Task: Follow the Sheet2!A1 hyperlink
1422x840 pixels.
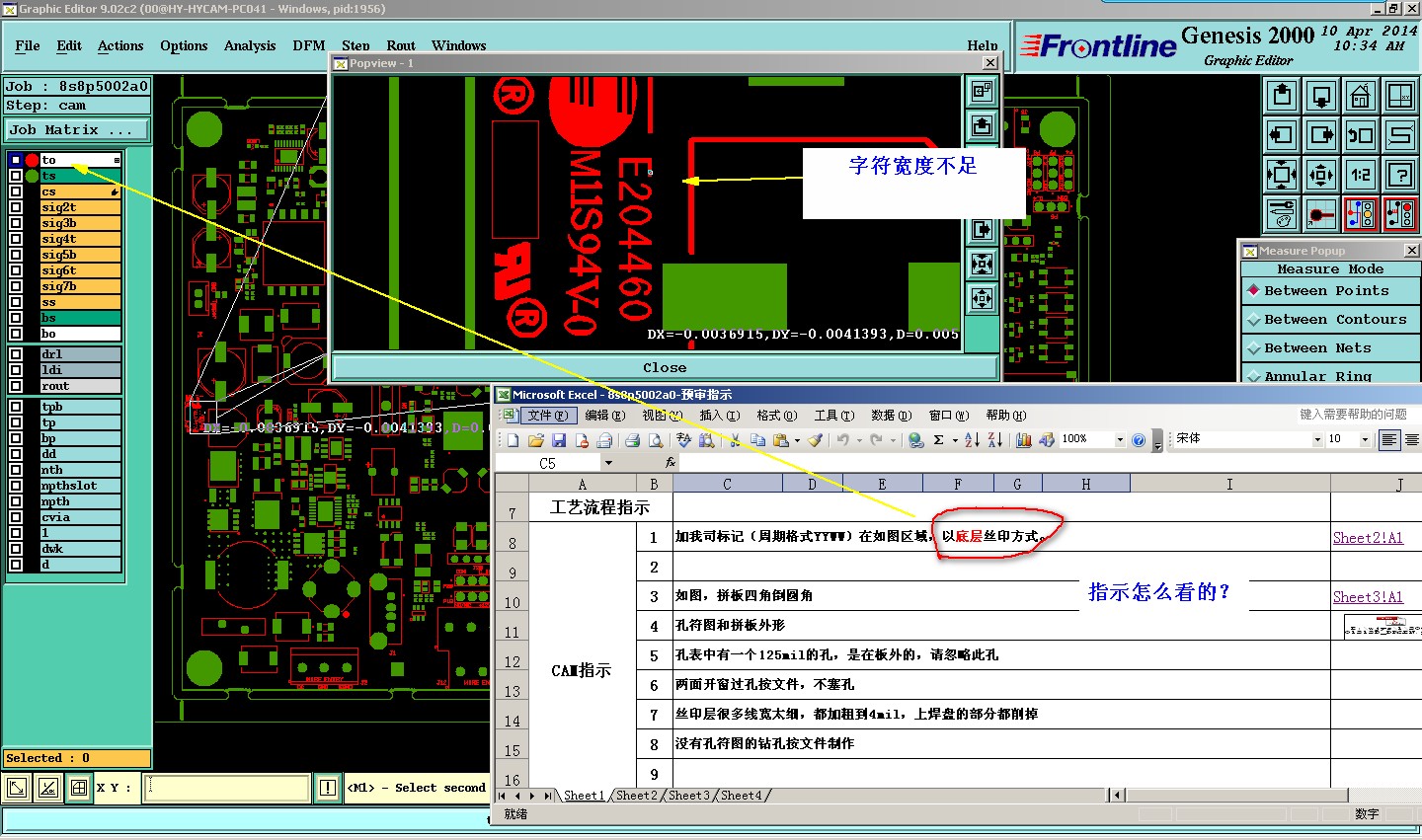Action: point(1368,538)
